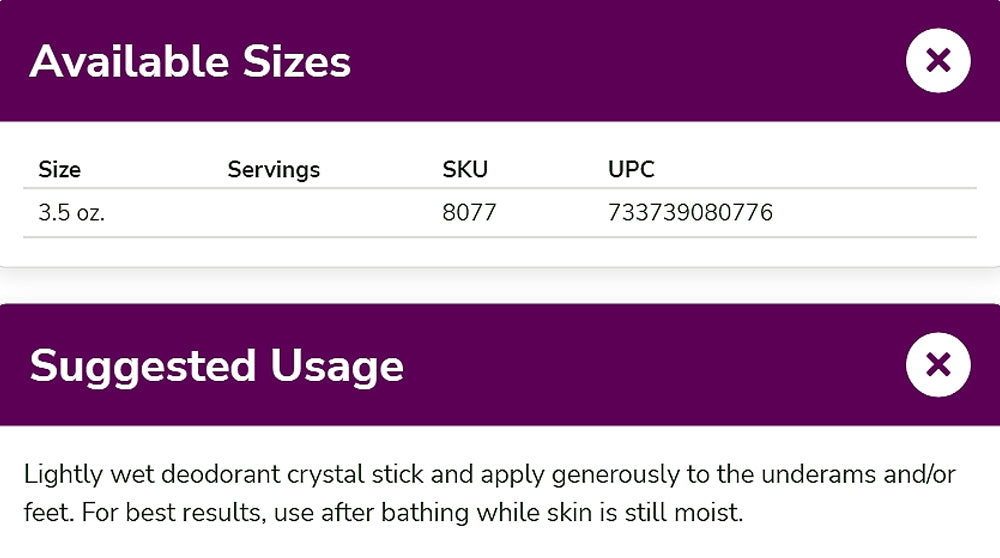1000x558 pixels.
Task: Select the Servings column header
Action: (x=273, y=169)
